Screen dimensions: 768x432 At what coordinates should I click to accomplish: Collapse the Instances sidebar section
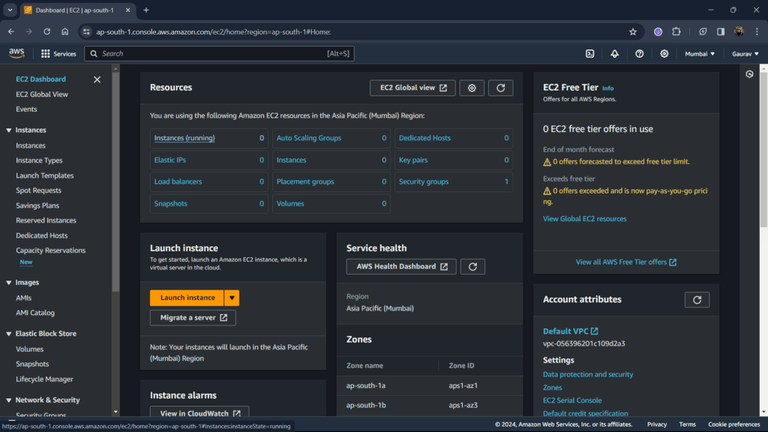pos(8,130)
